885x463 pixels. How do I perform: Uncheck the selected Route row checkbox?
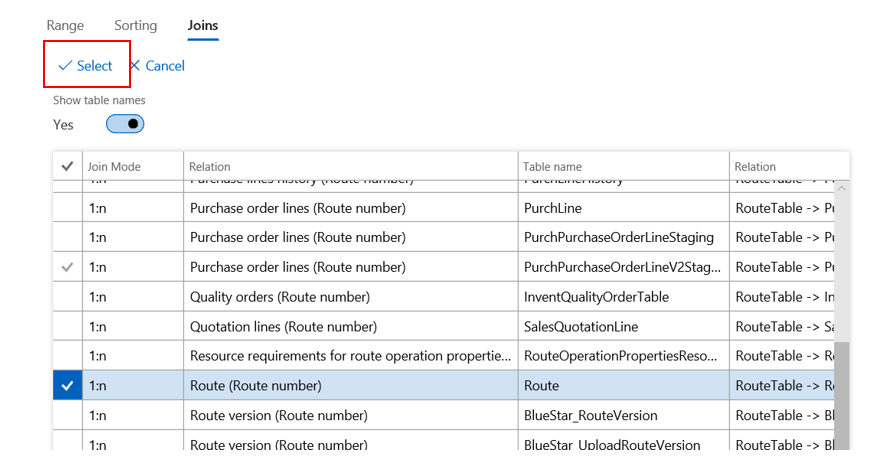(67, 385)
